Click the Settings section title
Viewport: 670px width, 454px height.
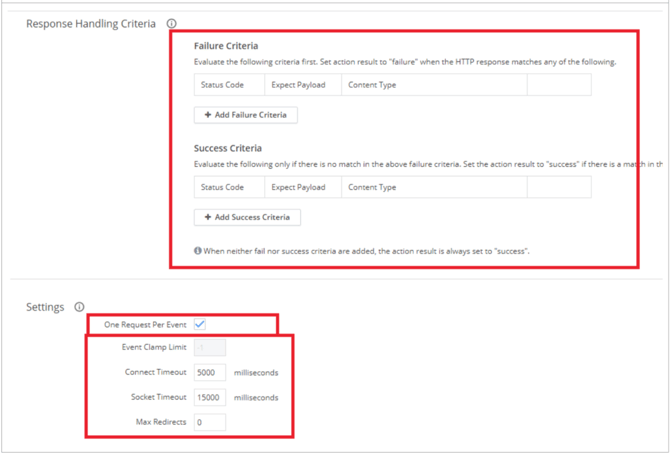point(45,307)
